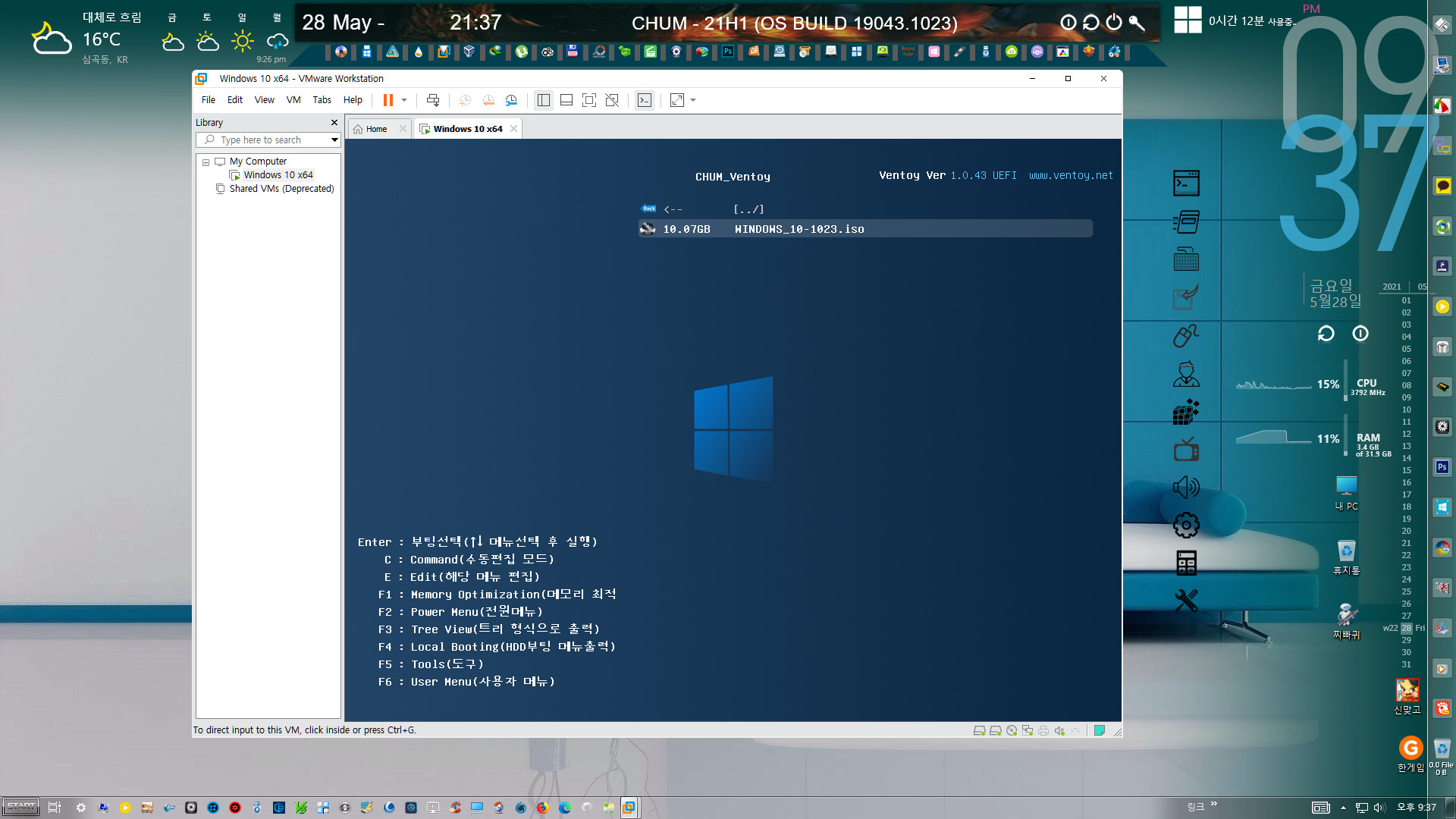Viewport: 1456px width, 819px height.
Task: Click the top bar shutdown power icon
Action: click(1113, 23)
